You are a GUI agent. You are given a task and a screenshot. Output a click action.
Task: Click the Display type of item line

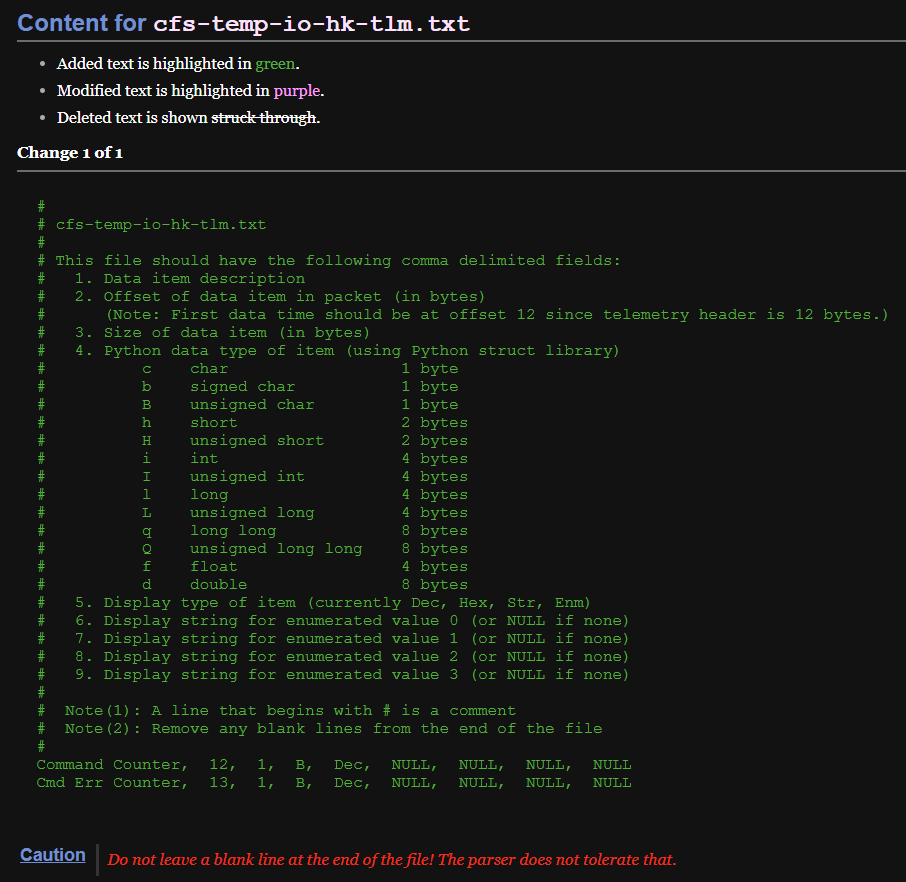click(333, 603)
